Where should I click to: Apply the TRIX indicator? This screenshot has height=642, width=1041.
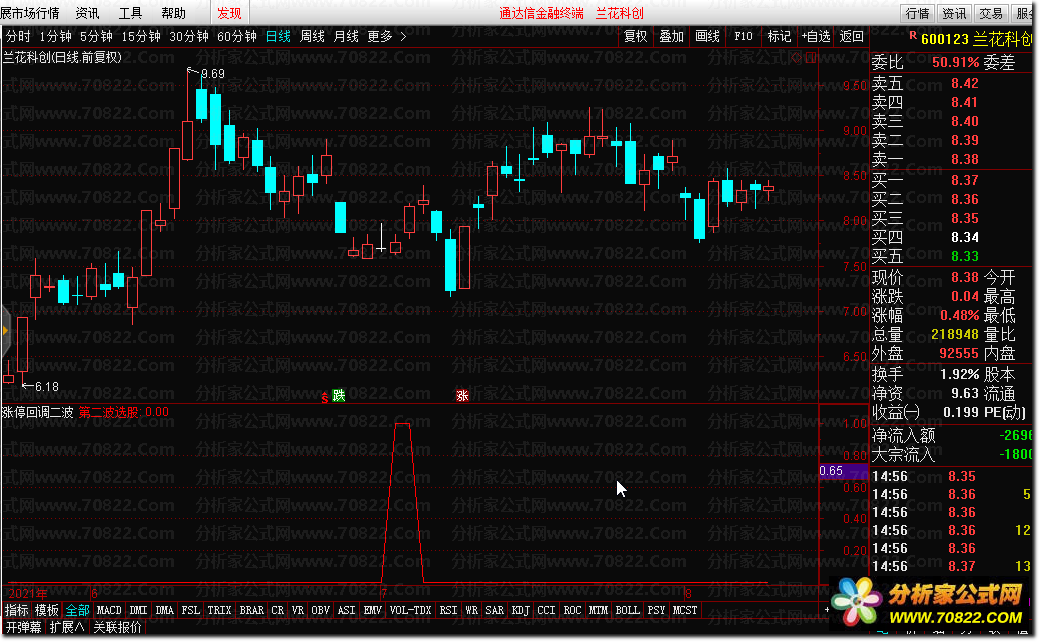click(219, 610)
